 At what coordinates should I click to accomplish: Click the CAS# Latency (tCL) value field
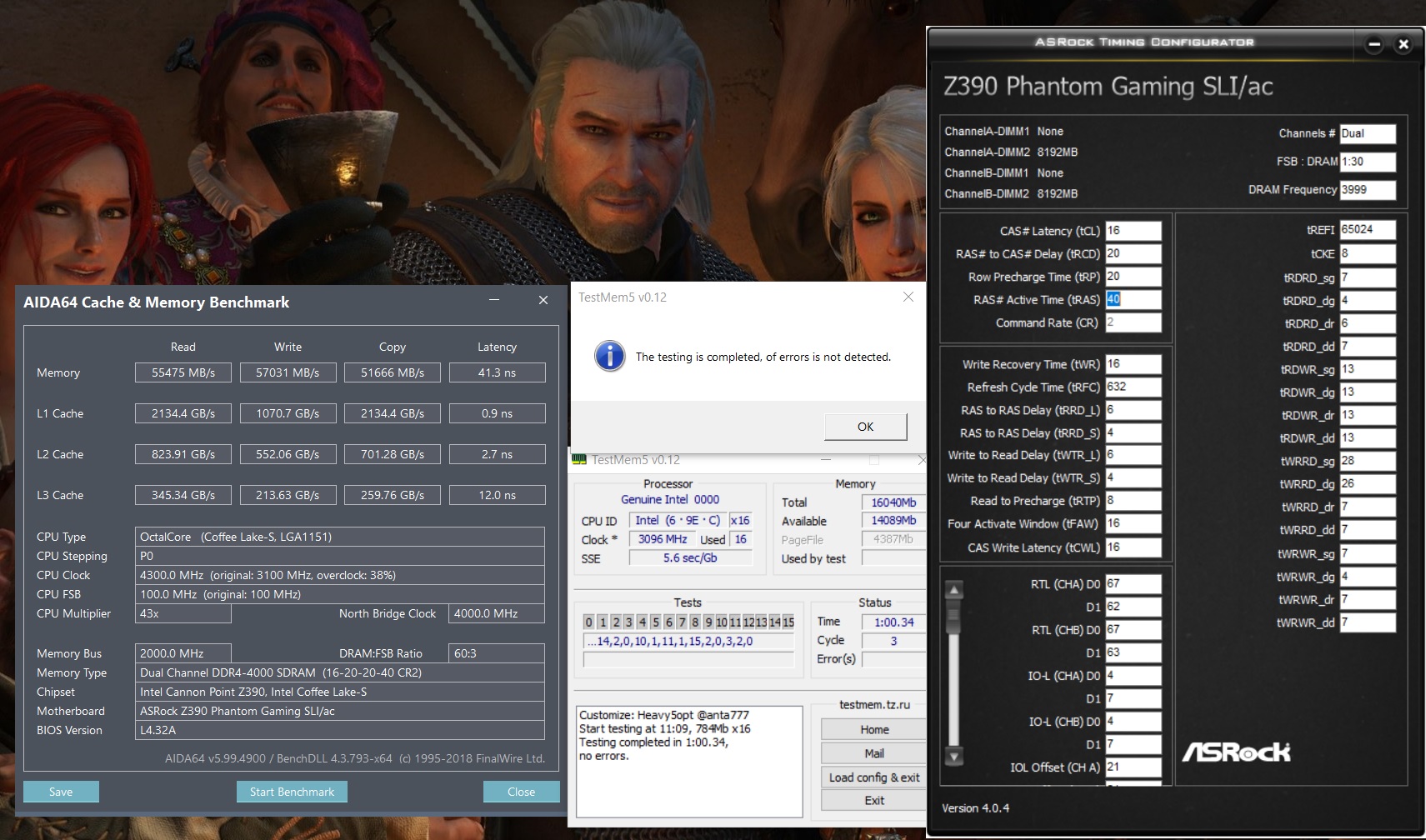point(1133,231)
